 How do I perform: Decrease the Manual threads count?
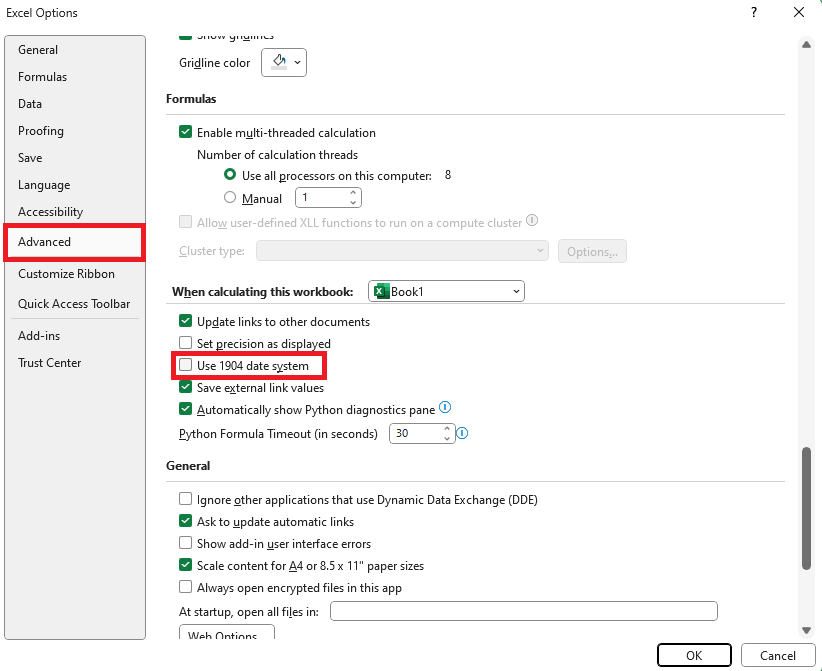pos(353,203)
